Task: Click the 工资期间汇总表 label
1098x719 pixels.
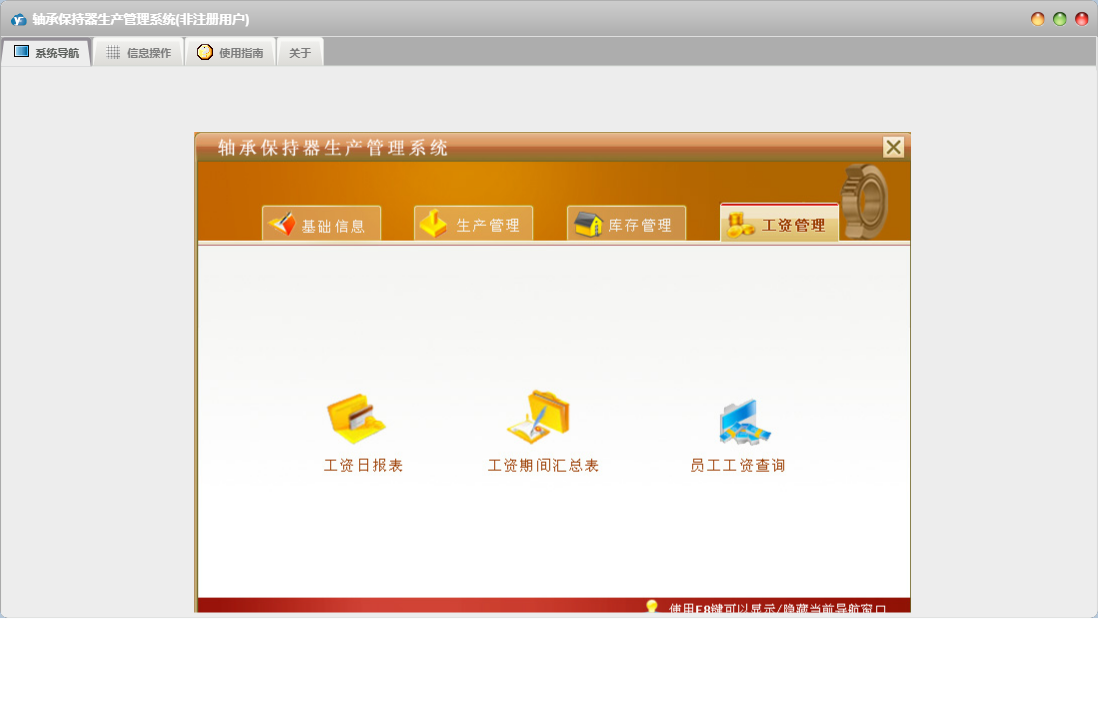Action: point(543,466)
